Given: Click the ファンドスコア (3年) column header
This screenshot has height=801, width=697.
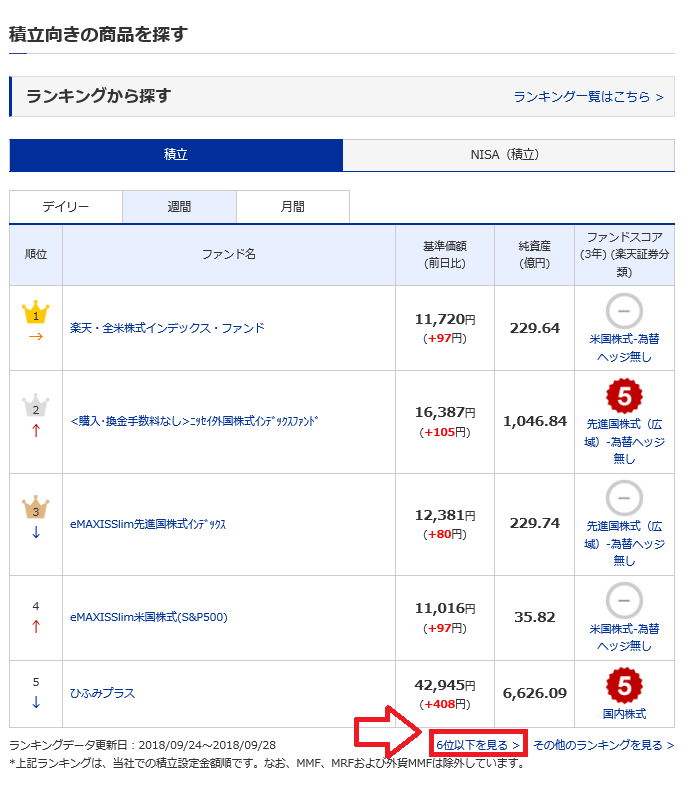Looking at the screenshot, I should coord(624,254).
